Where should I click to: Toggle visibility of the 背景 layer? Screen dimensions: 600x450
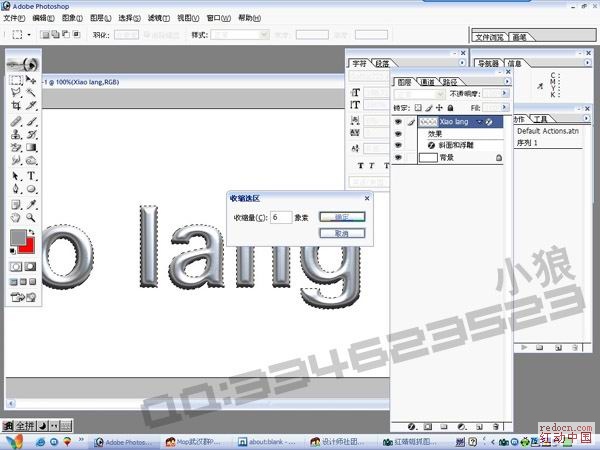(x=398, y=158)
